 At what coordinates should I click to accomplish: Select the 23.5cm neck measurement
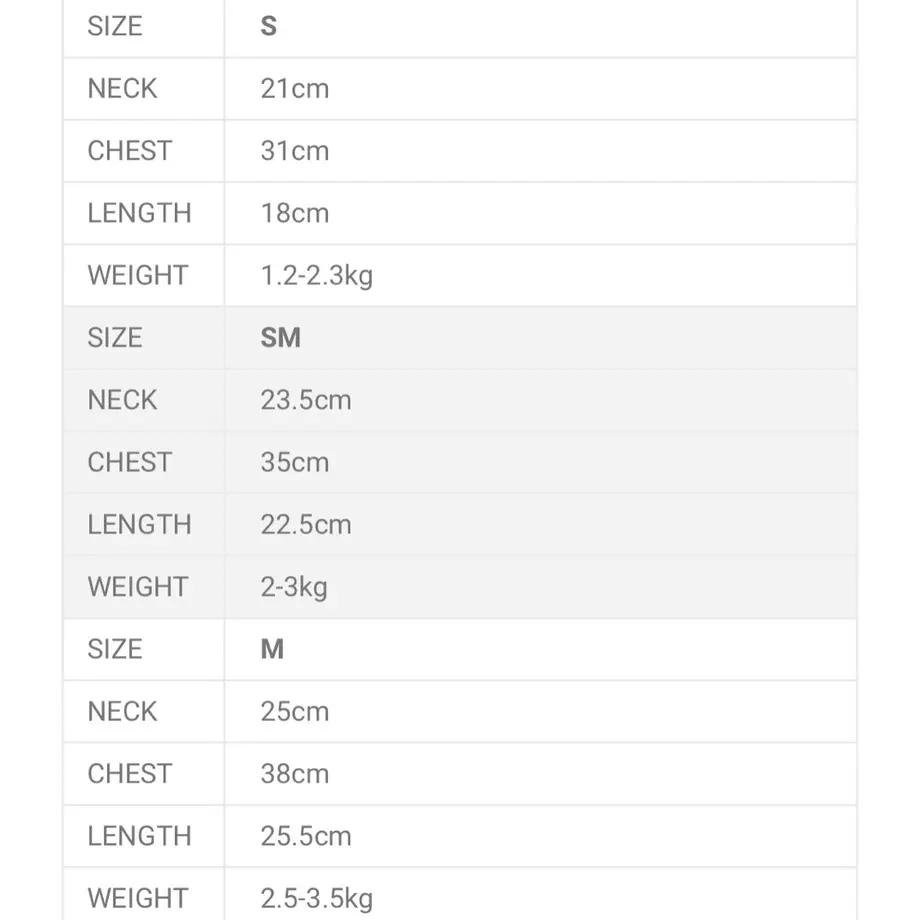point(306,400)
